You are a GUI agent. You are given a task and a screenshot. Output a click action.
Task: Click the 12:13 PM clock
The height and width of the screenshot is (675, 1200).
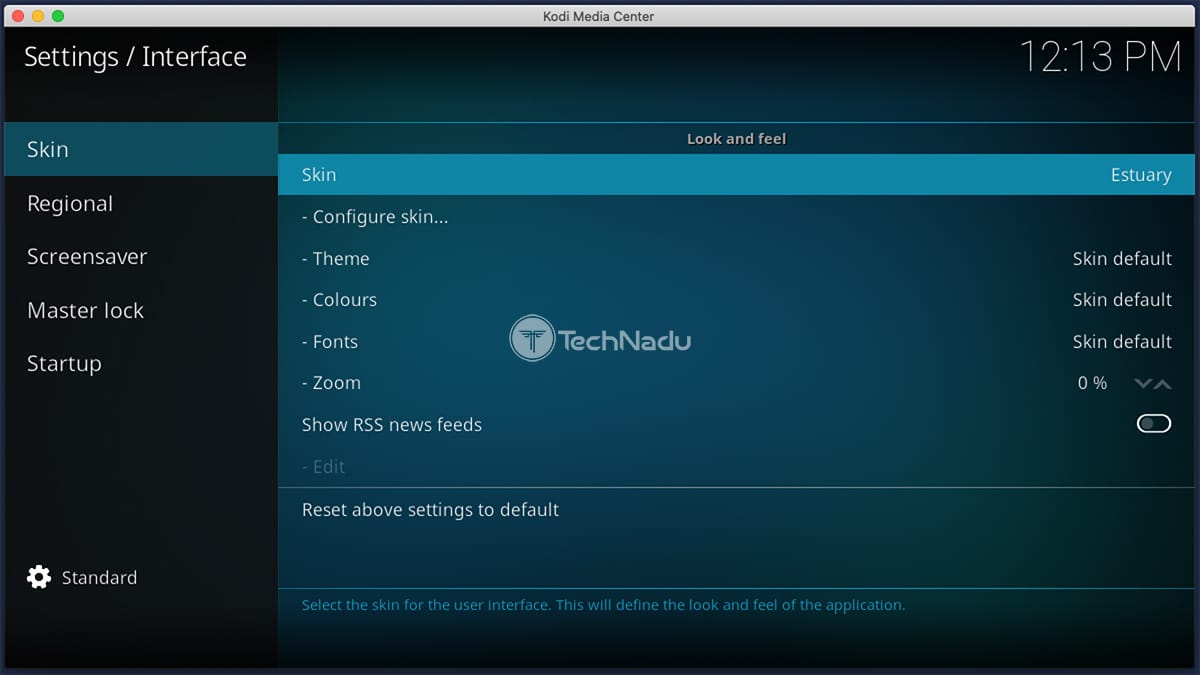tap(1100, 57)
